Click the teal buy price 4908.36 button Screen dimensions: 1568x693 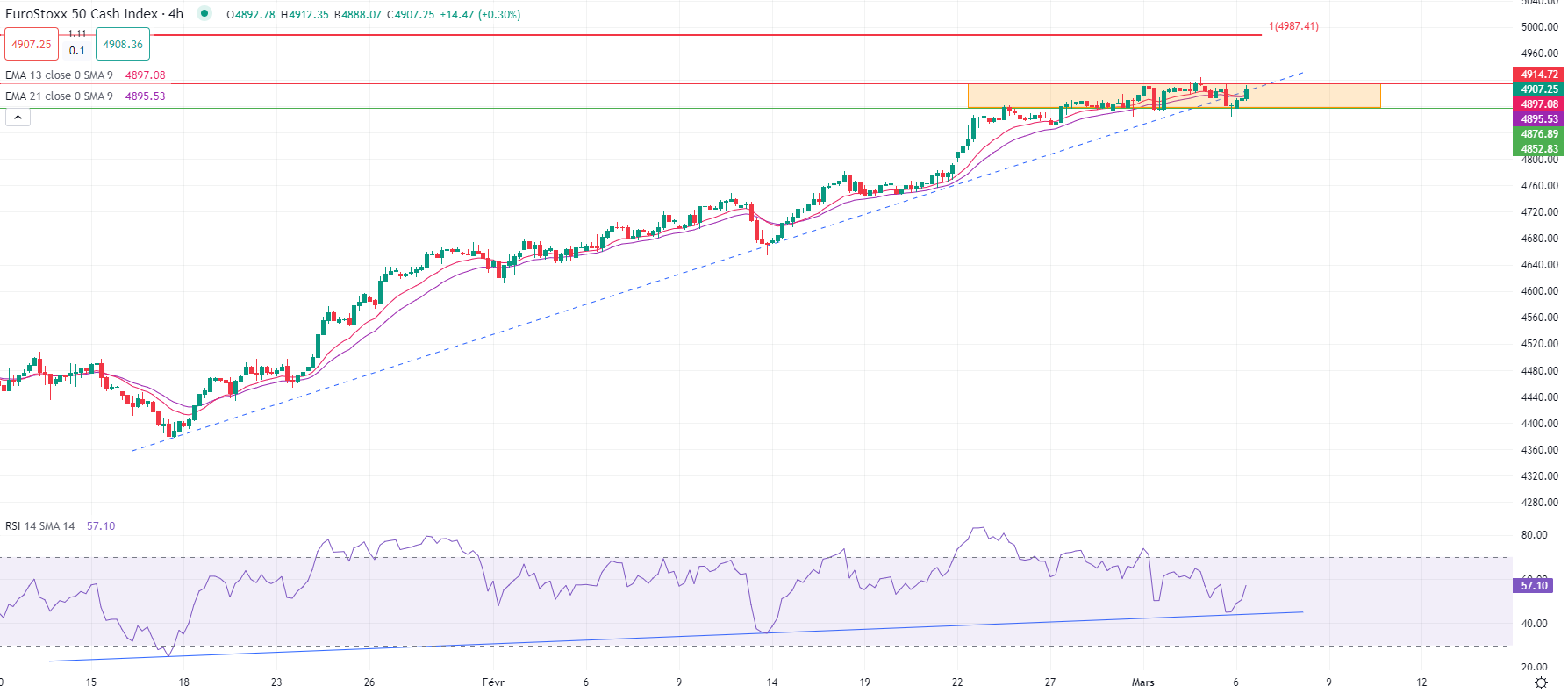[x=123, y=45]
